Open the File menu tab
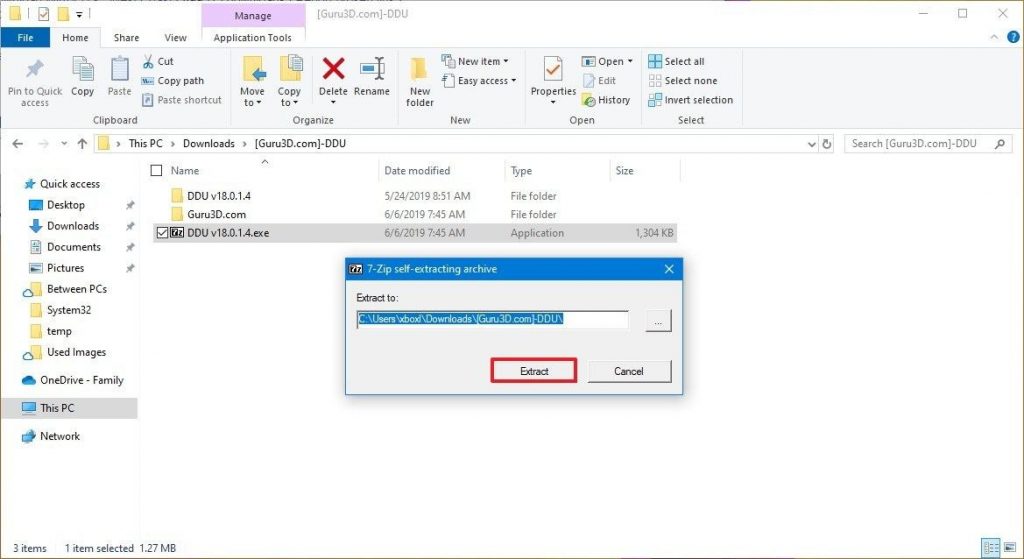Image resolution: width=1024 pixels, height=559 pixels. pos(25,38)
